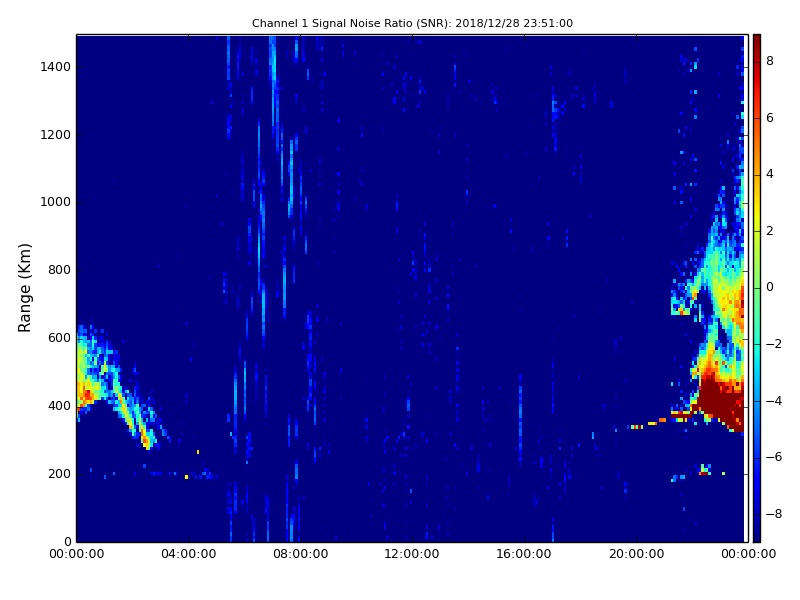The height and width of the screenshot is (600, 800).
Task: Click the 400 range tick label
Action: 59,406
